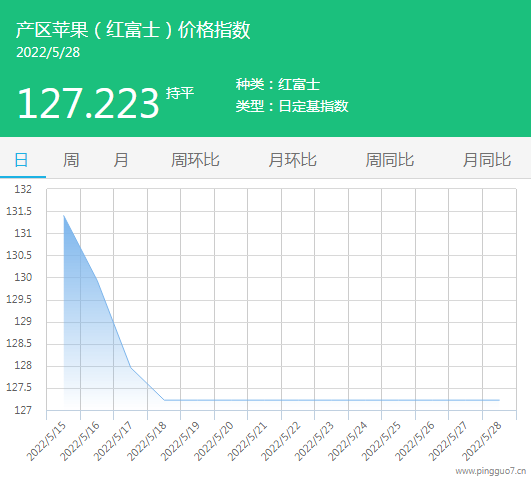Image resolution: width=531 pixels, height=483 pixels.
Task: Click the 2022/5/22 x-axis date label
Action: click(281, 441)
